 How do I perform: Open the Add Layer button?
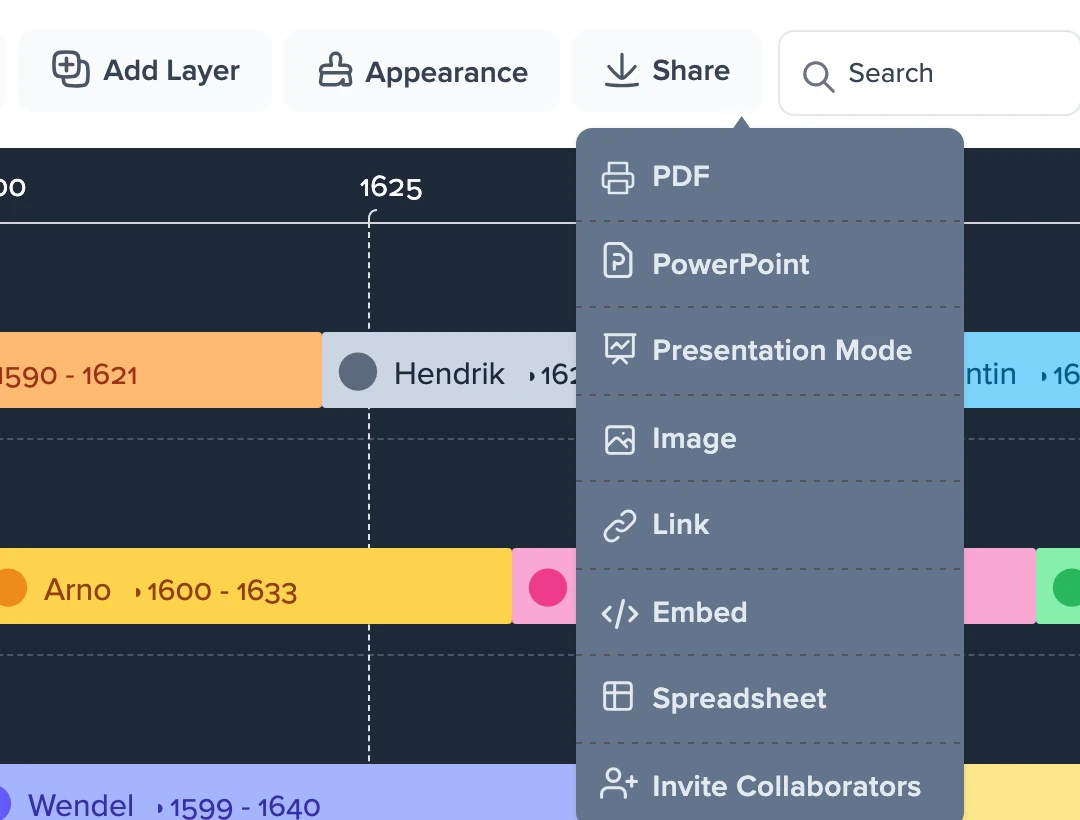pyautogui.click(x=145, y=70)
